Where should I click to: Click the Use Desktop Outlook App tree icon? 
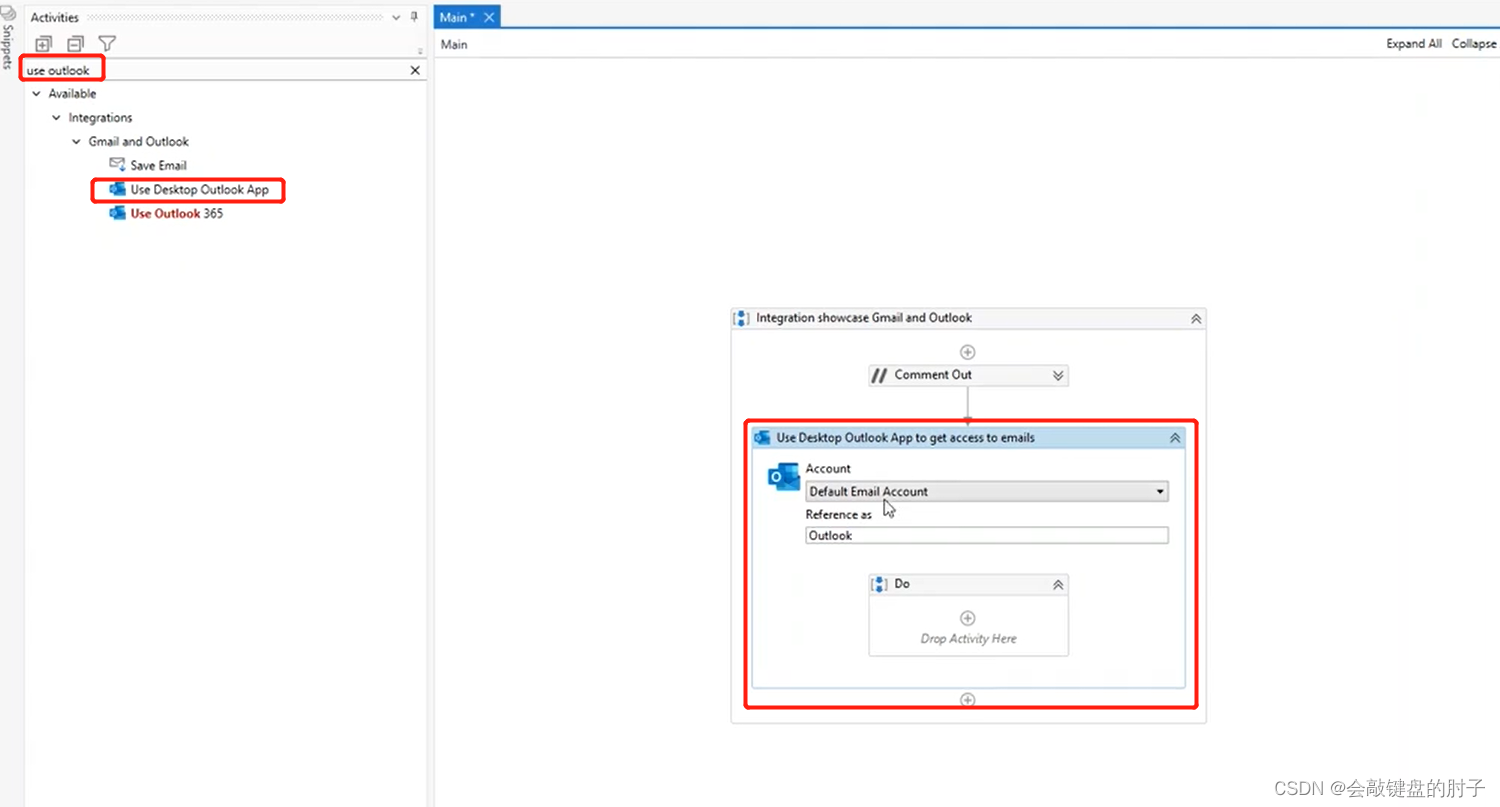coord(117,189)
